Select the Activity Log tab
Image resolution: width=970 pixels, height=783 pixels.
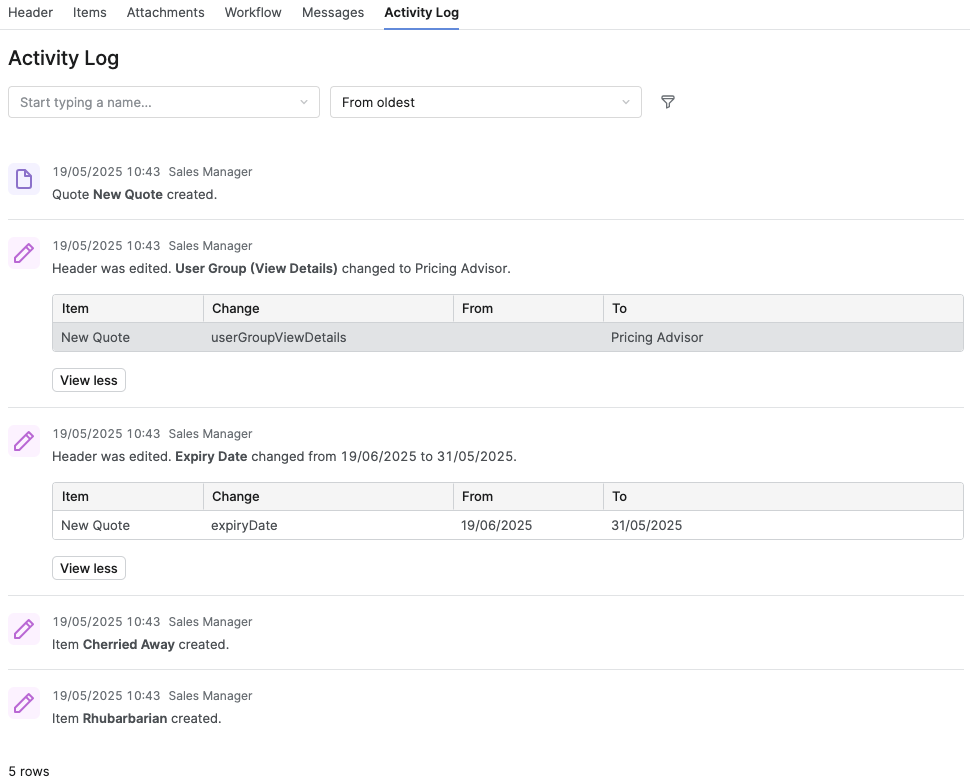click(421, 13)
